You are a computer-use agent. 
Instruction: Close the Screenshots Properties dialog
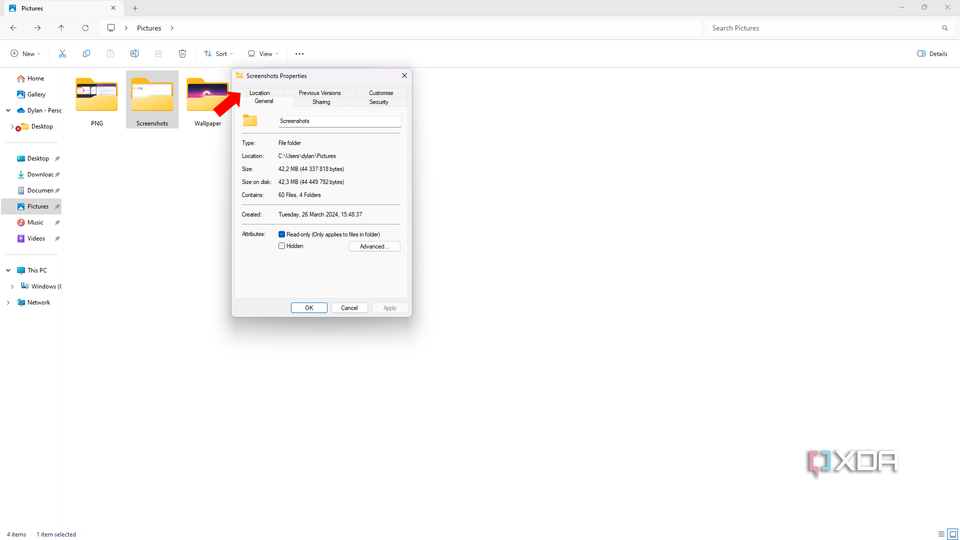coord(404,76)
